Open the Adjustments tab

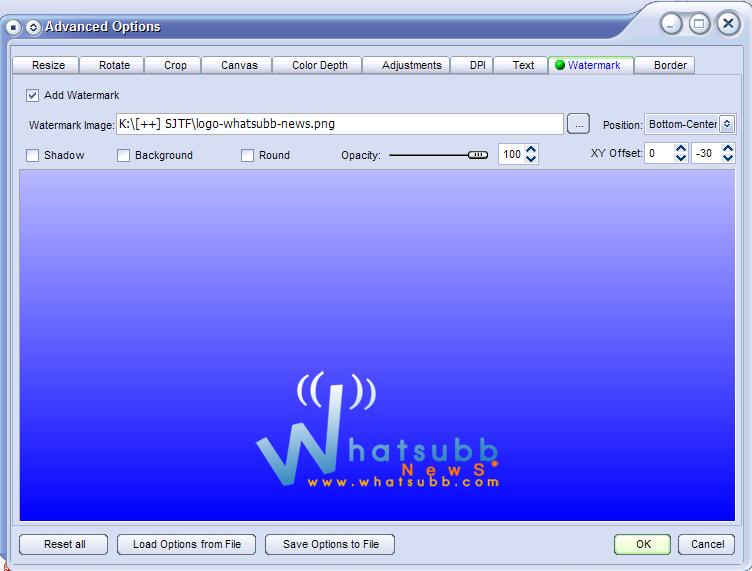(x=406, y=65)
